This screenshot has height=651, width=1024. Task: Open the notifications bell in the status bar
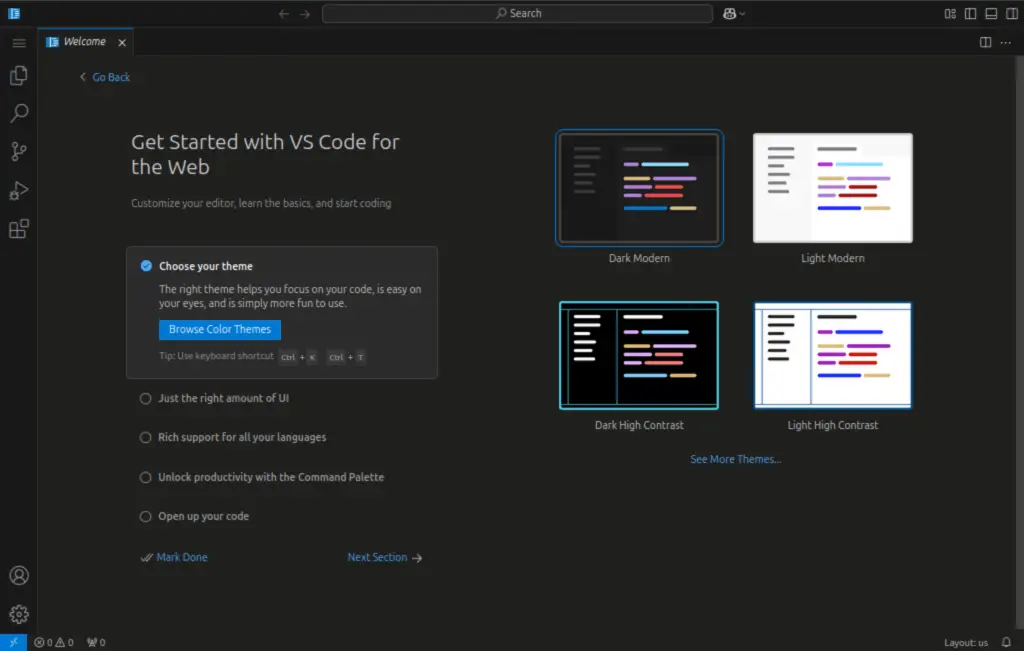tap(1005, 642)
